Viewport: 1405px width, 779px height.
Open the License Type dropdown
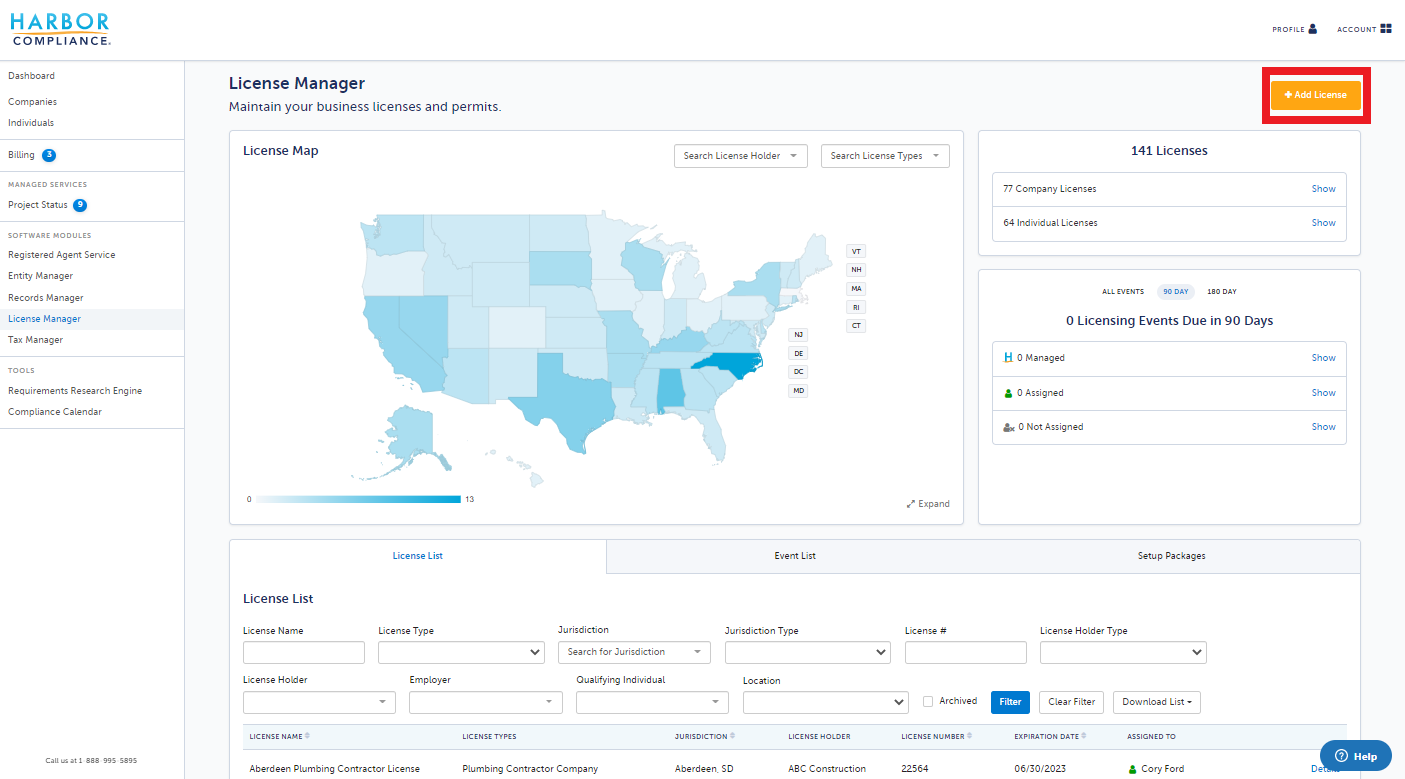[x=461, y=653]
